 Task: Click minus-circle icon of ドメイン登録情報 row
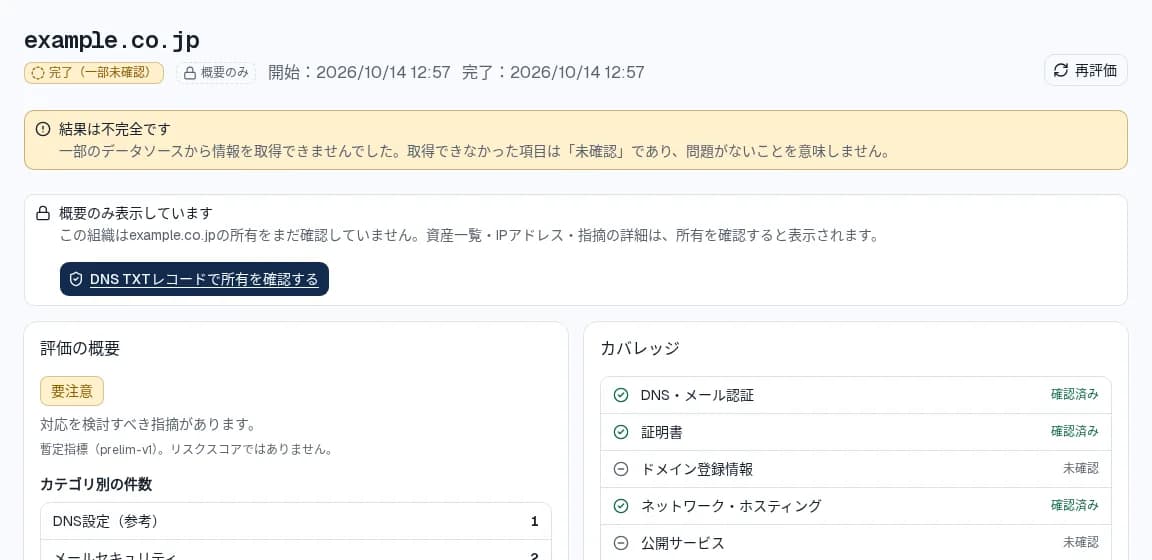[x=621, y=469]
